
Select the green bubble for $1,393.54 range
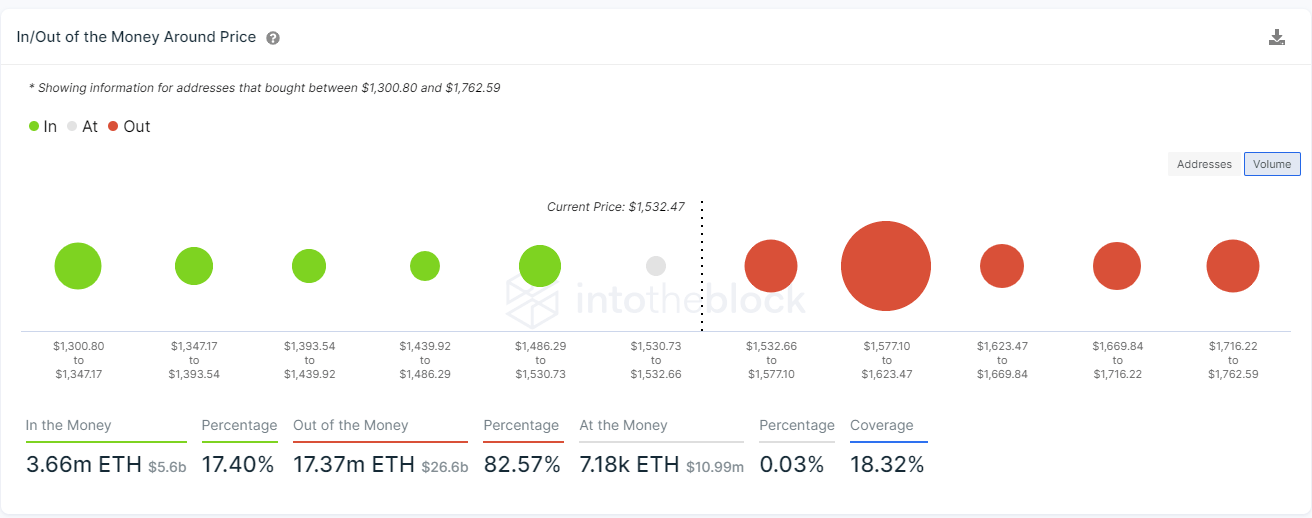309,266
